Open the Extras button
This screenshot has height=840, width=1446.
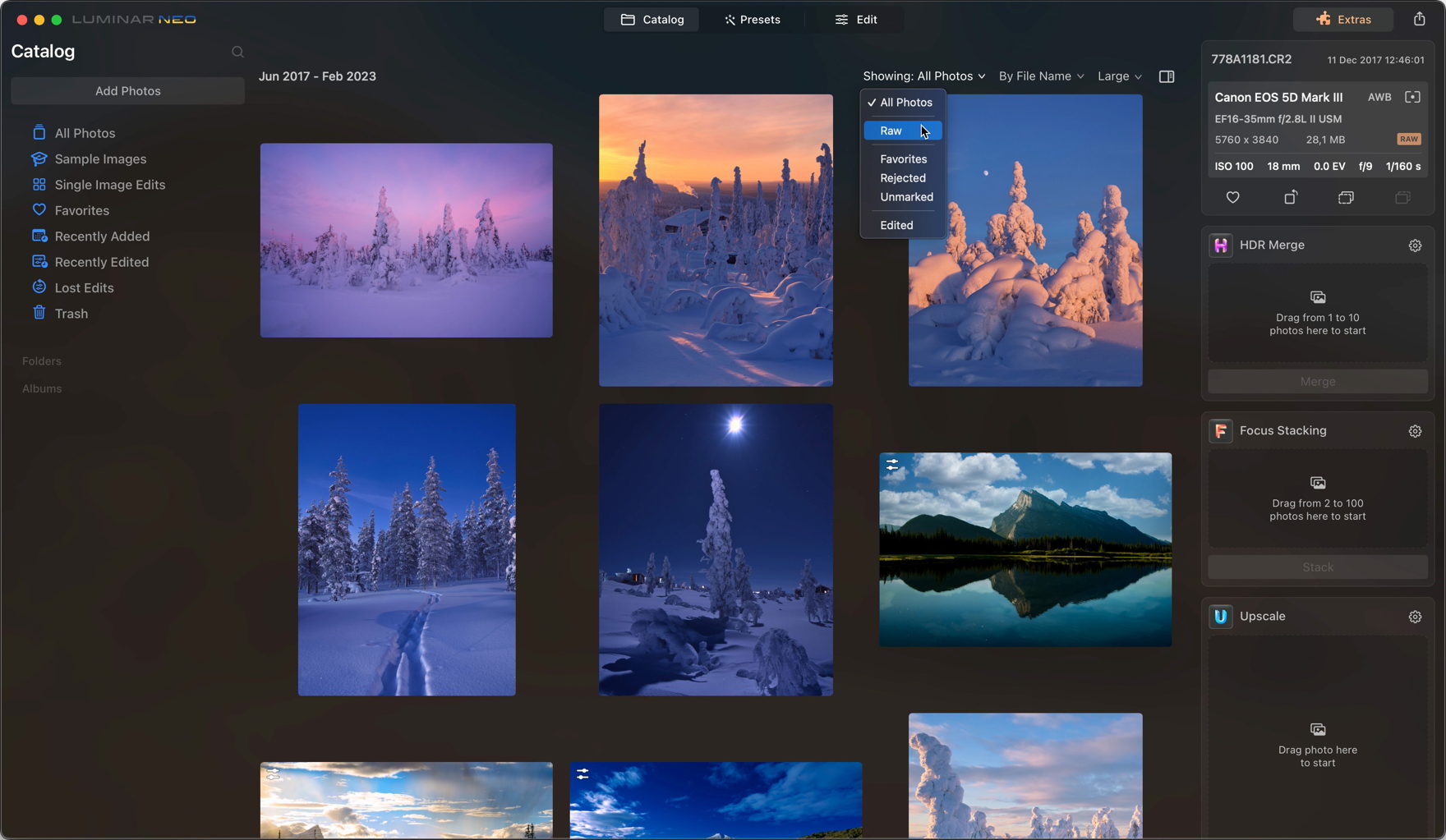coord(1342,20)
